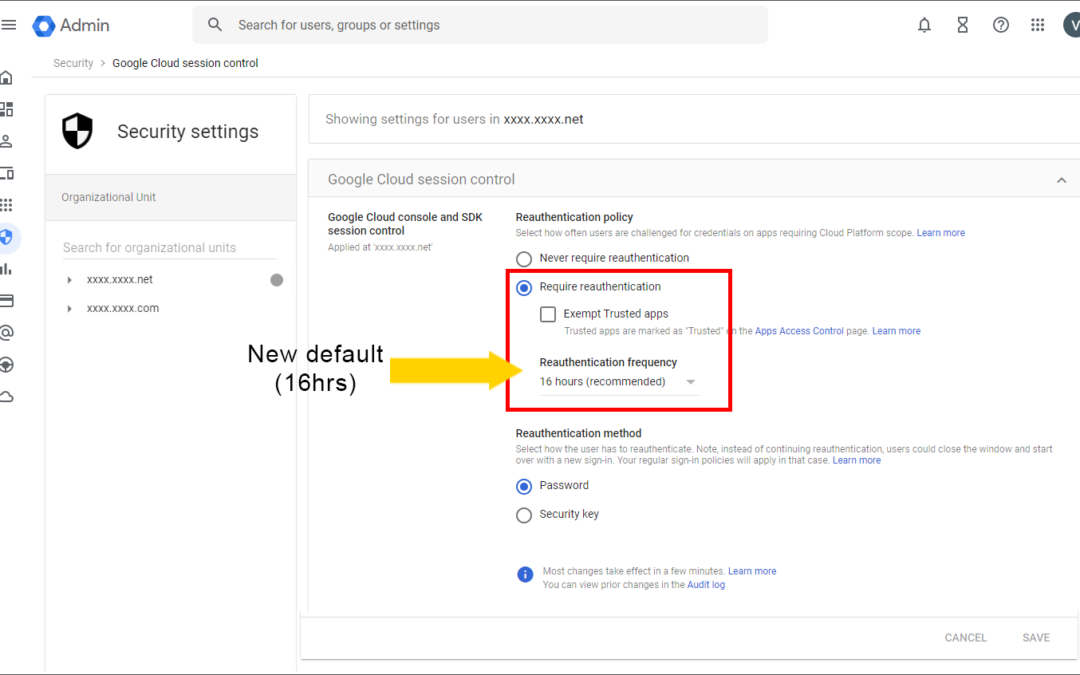Open Users sidebar icon
Viewport: 1080px width, 675px height.
click(7, 141)
